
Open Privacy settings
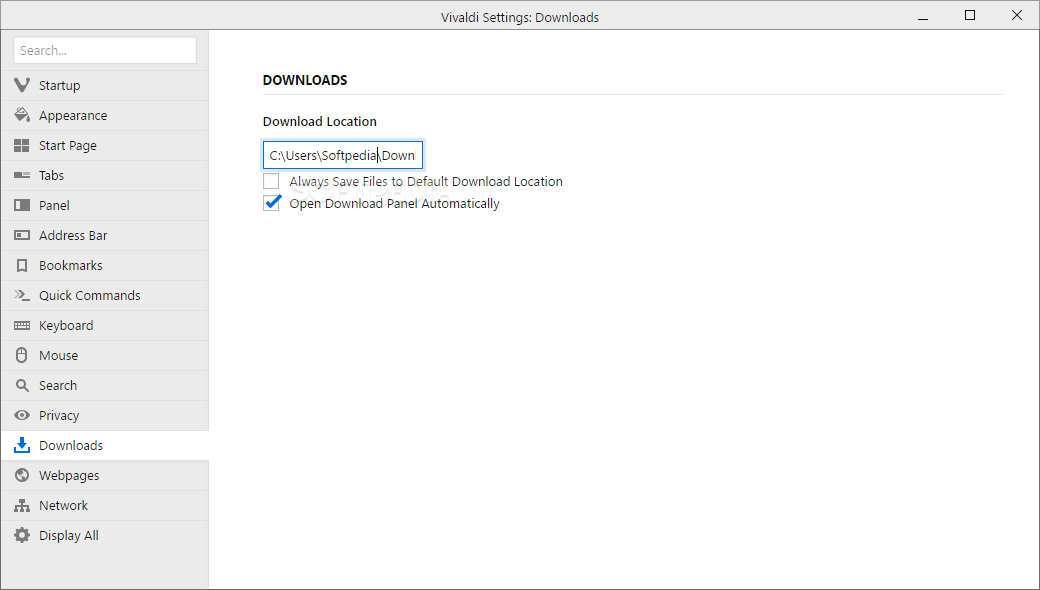pos(105,415)
